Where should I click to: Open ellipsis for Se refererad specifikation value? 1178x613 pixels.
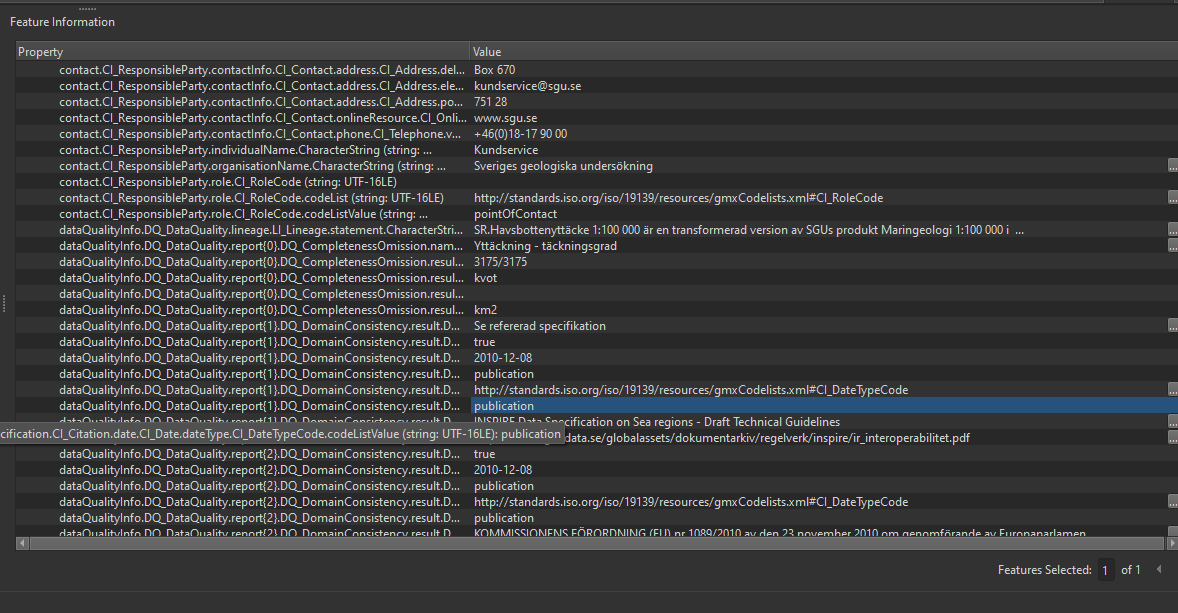pyautogui.click(x=1172, y=326)
